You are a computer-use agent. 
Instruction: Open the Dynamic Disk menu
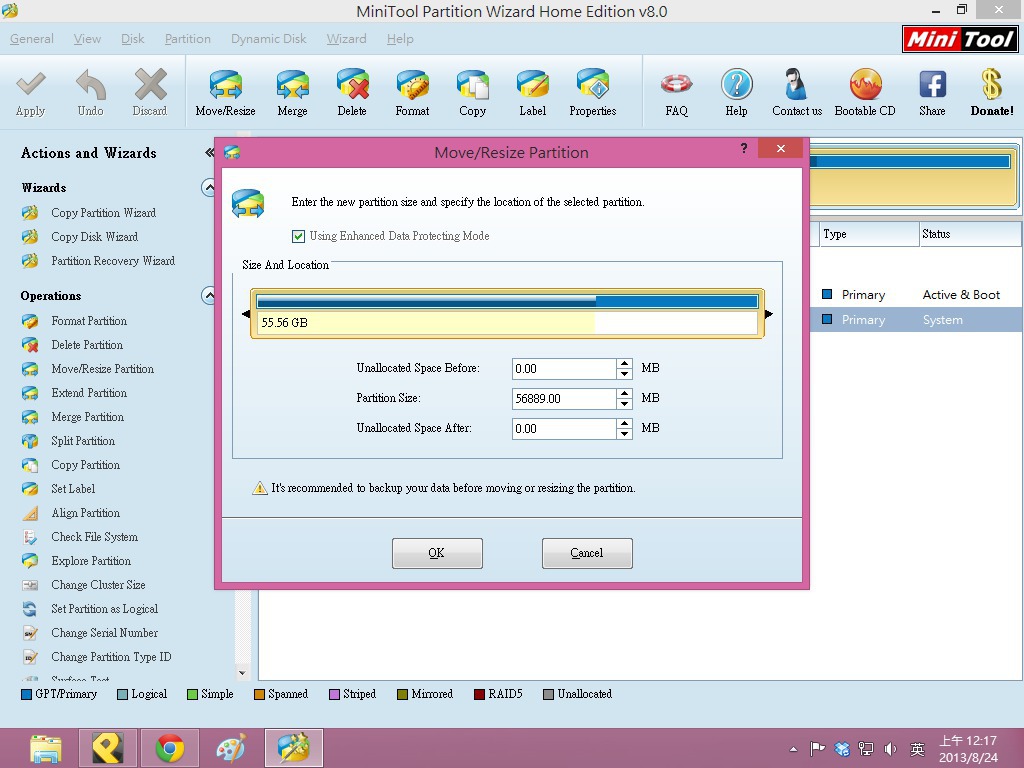tap(268, 39)
